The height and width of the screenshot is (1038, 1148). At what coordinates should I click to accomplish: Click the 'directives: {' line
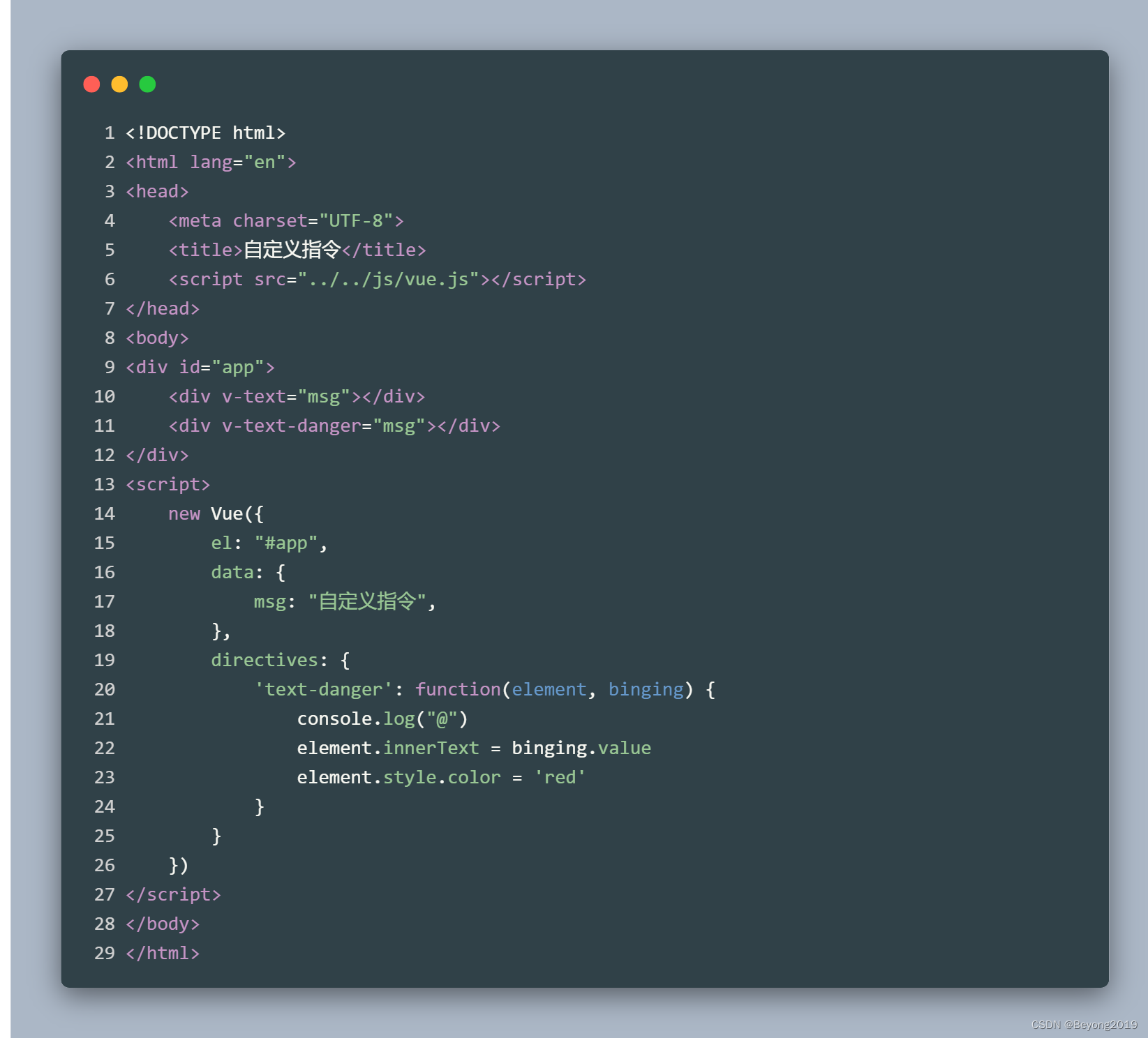pos(281,660)
